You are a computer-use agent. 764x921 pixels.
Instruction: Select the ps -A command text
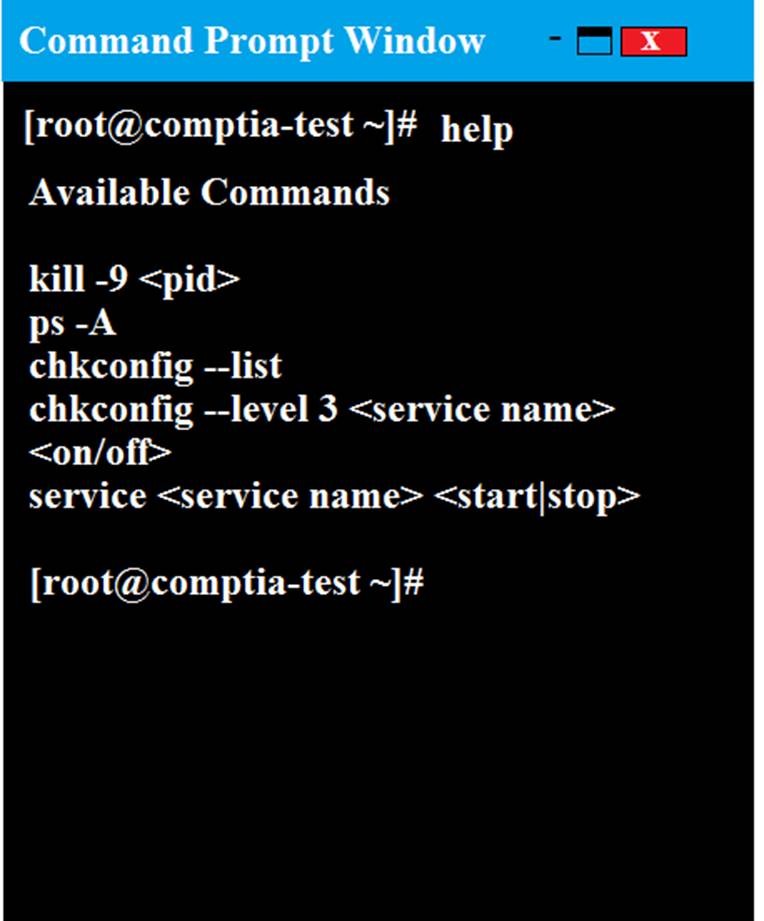point(72,322)
